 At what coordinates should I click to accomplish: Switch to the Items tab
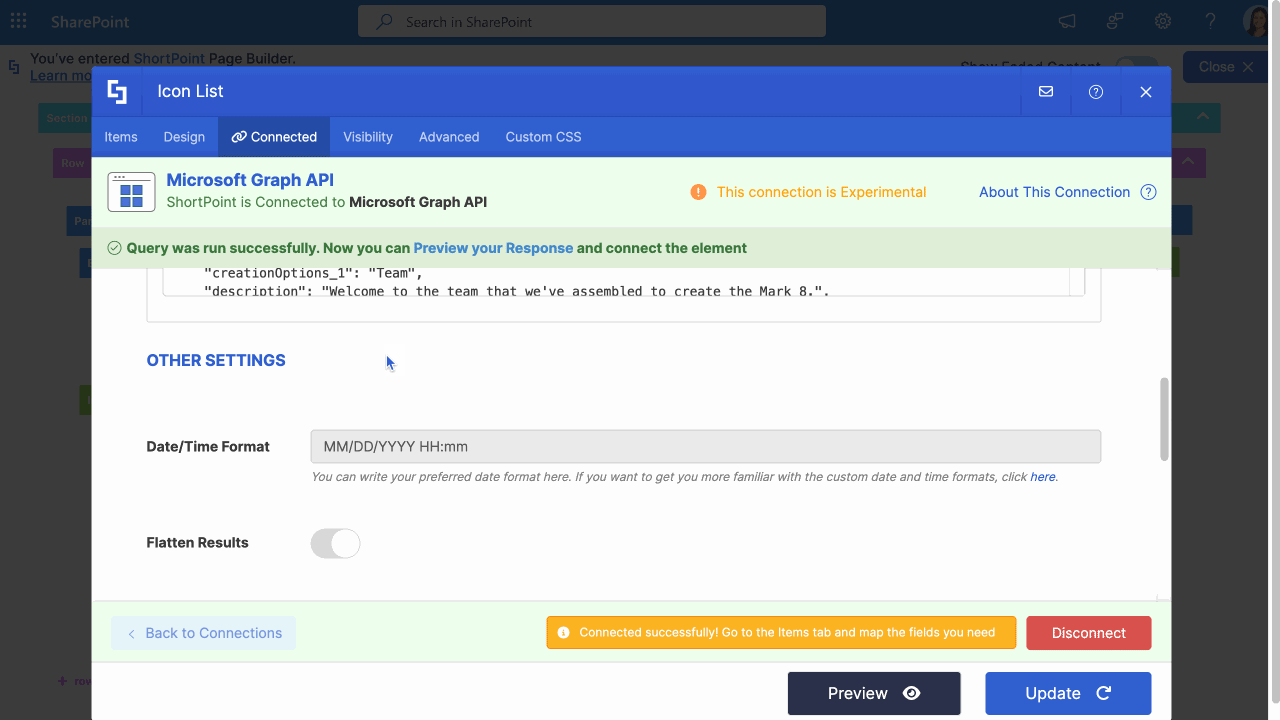click(x=121, y=137)
